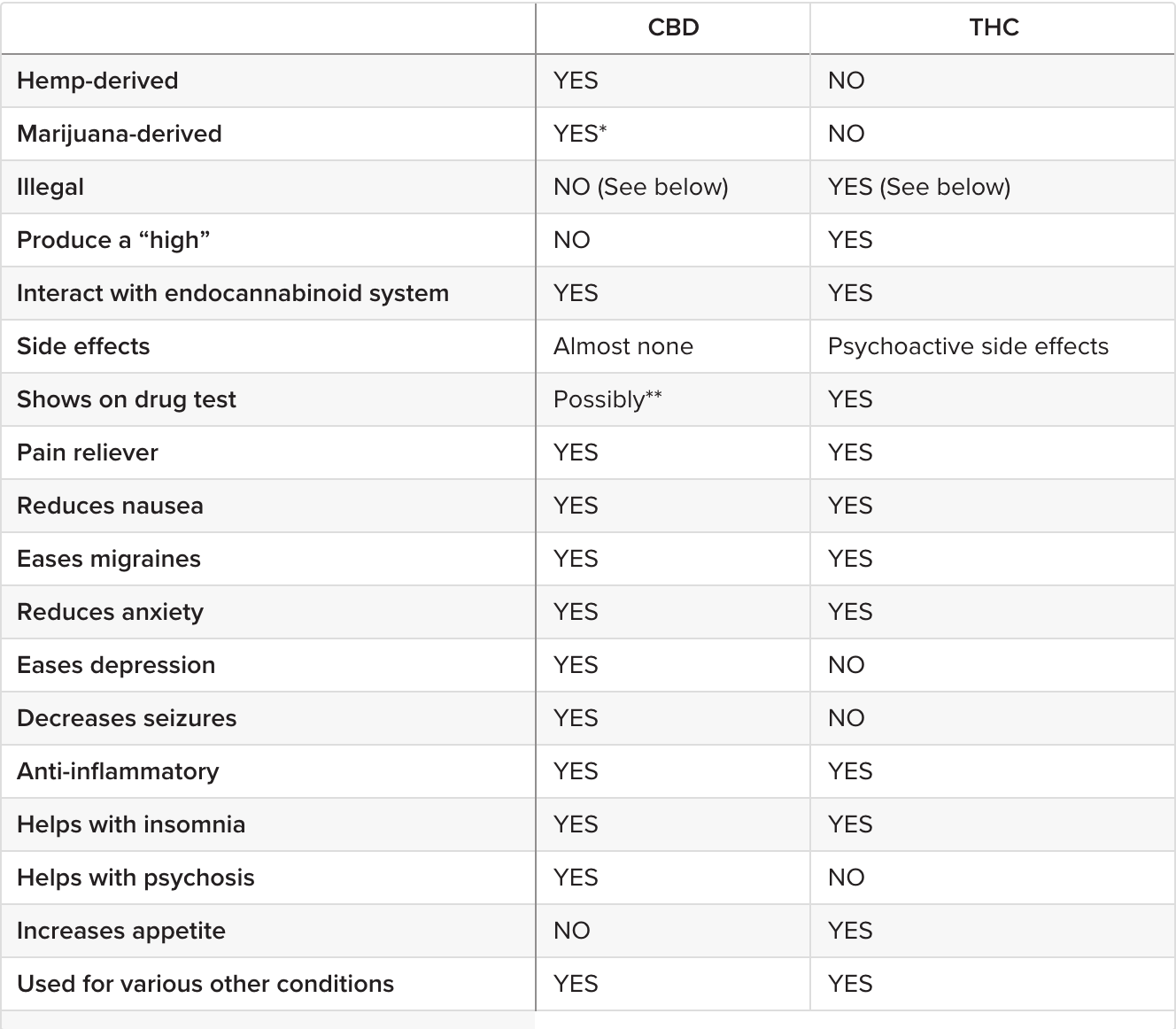Viewport: 1176px width, 1029px height.
Task: Click the YES (See below) cell
Action: point(919,187)
